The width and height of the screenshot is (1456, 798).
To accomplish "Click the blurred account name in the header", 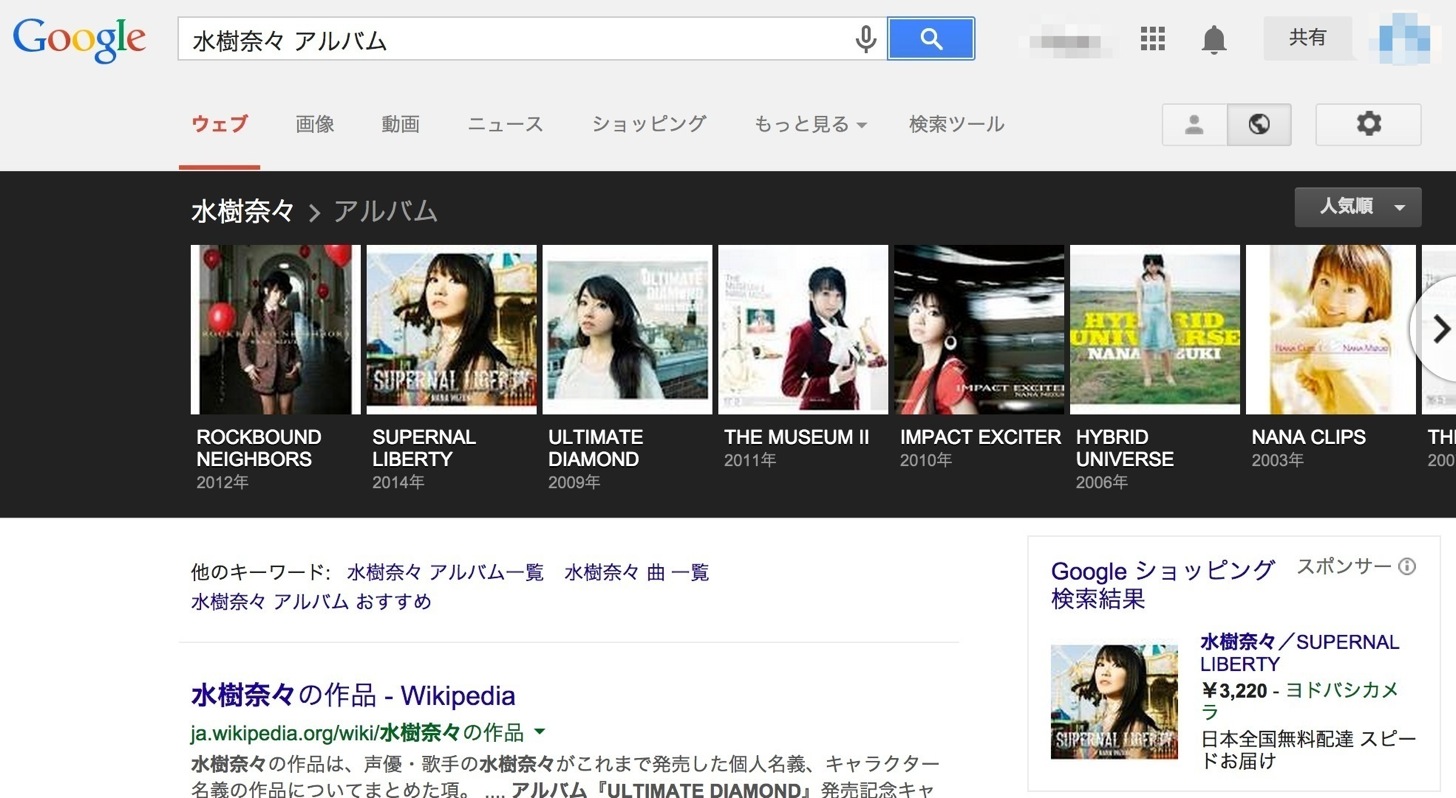I will click(x=1068, y=40).
